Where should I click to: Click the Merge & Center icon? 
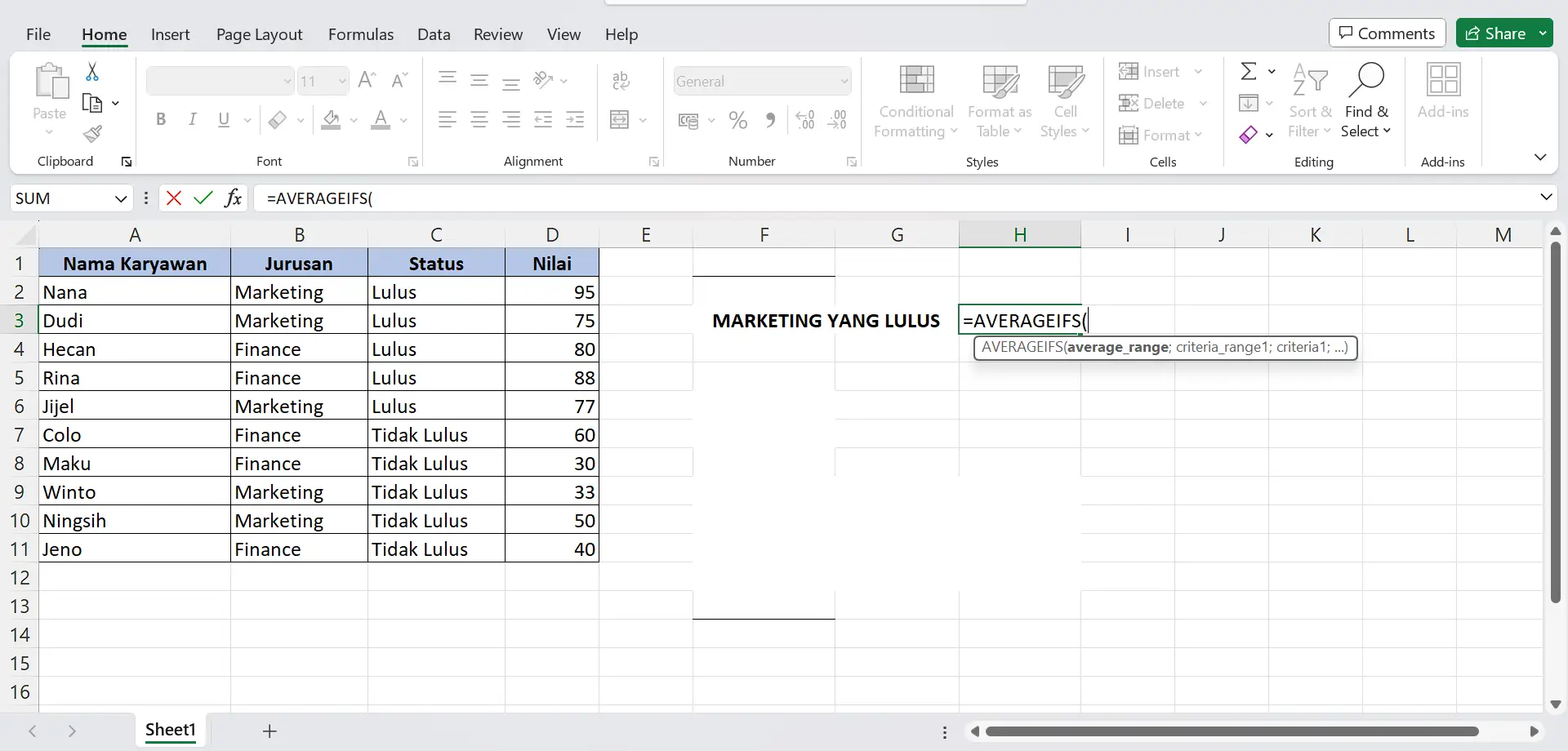click(x=620, y=120)
